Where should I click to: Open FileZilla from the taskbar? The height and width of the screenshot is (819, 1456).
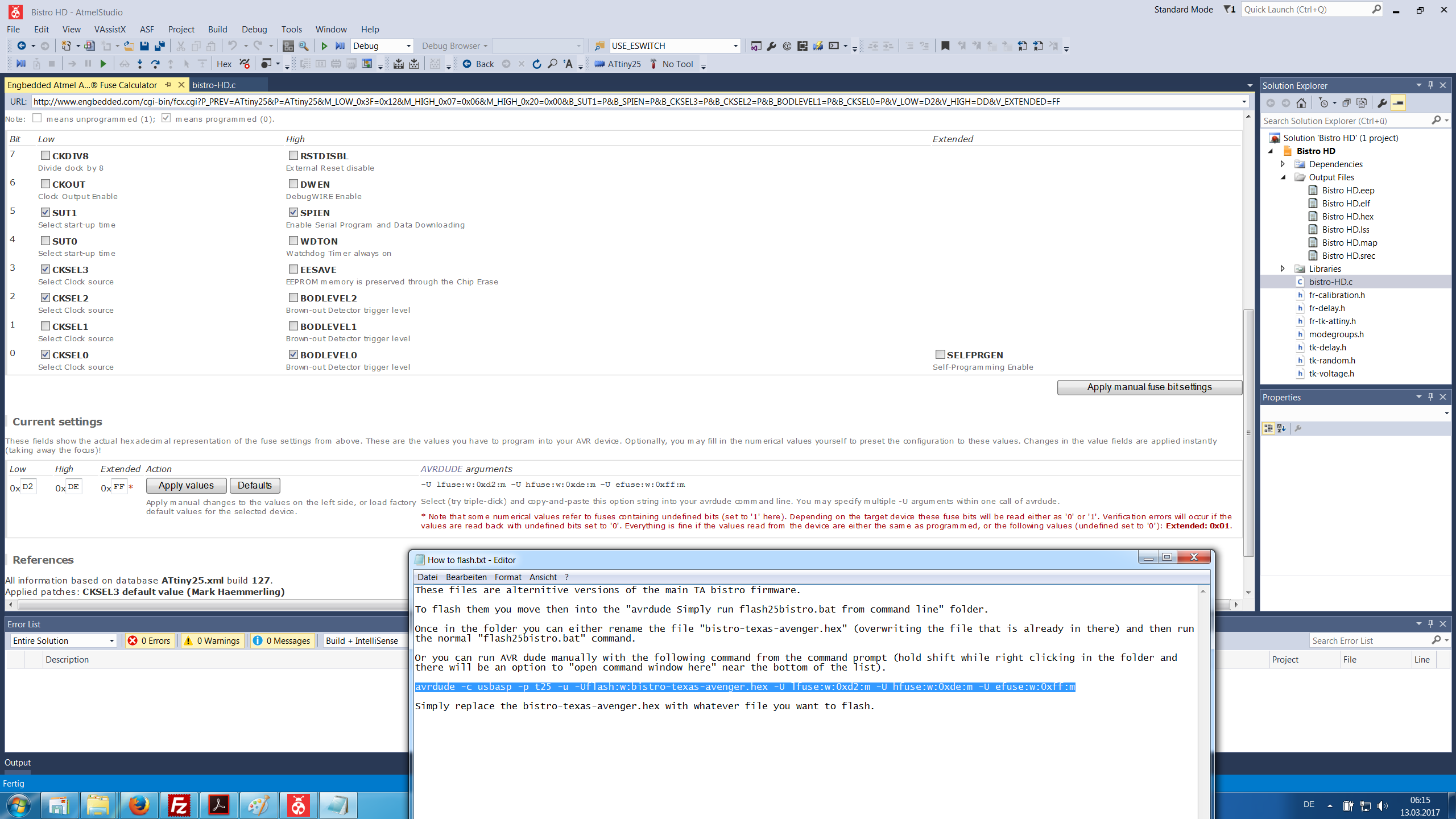pos(179,805)
